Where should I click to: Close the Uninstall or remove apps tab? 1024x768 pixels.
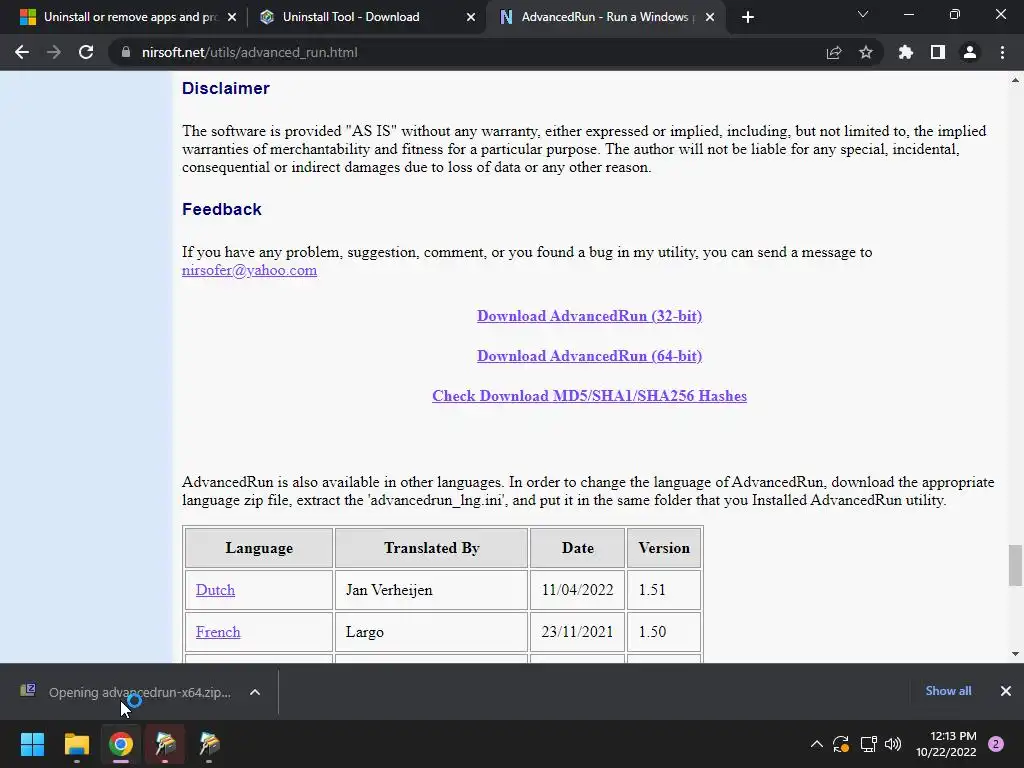coord(232,17)
